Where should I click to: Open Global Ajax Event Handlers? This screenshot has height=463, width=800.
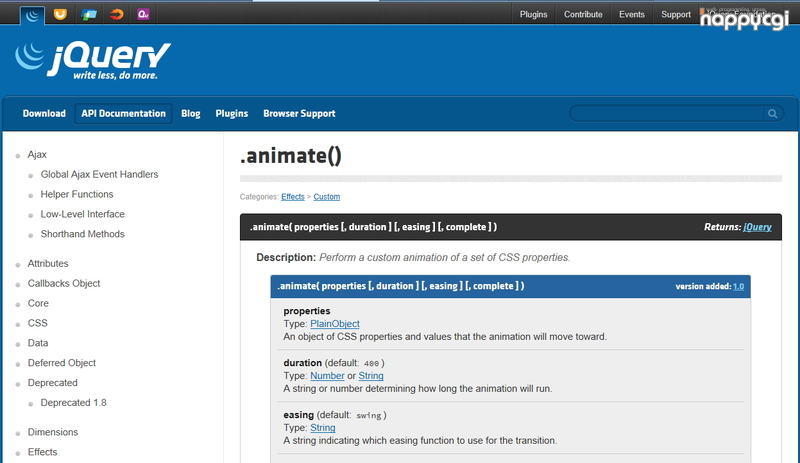99,174
